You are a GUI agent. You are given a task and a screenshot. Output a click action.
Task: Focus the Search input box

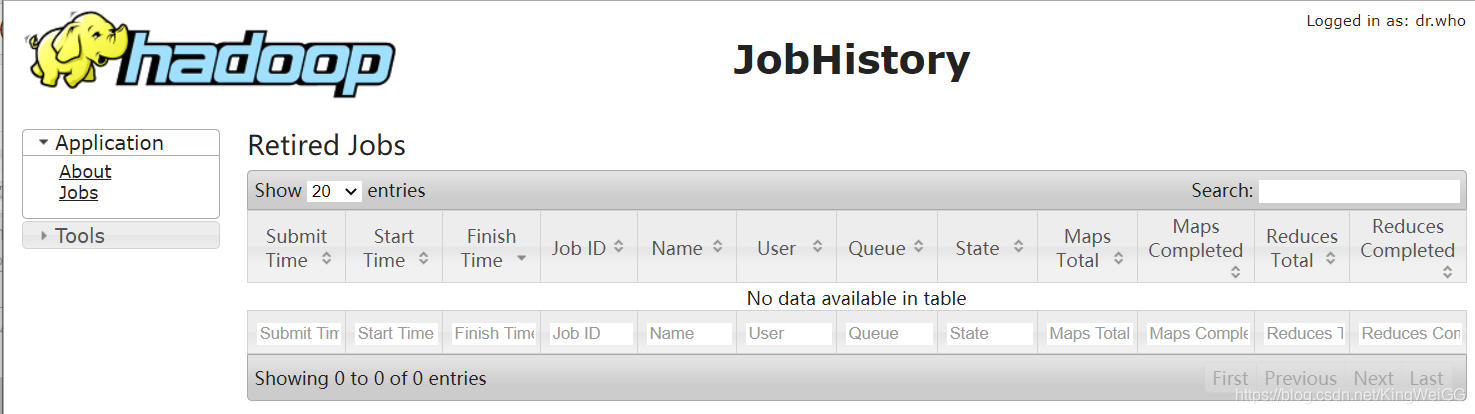click(1359, 191)
